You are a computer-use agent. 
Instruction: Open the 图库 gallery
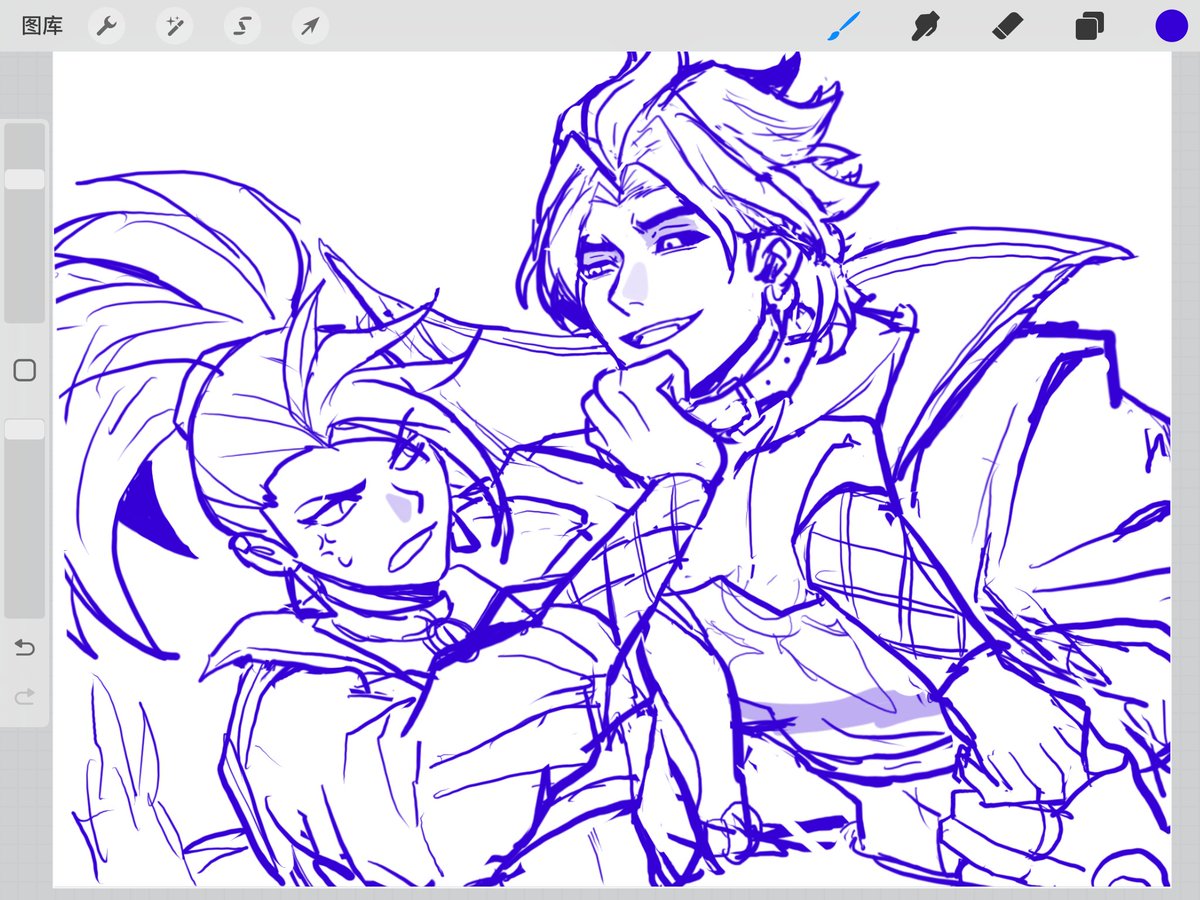(x=42, y=26)
